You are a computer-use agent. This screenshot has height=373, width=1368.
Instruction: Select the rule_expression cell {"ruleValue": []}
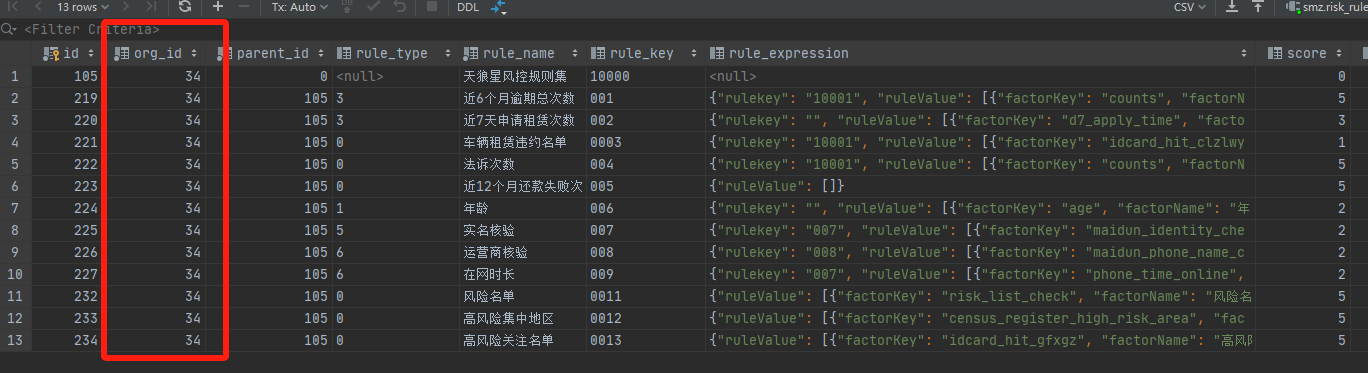980,186
